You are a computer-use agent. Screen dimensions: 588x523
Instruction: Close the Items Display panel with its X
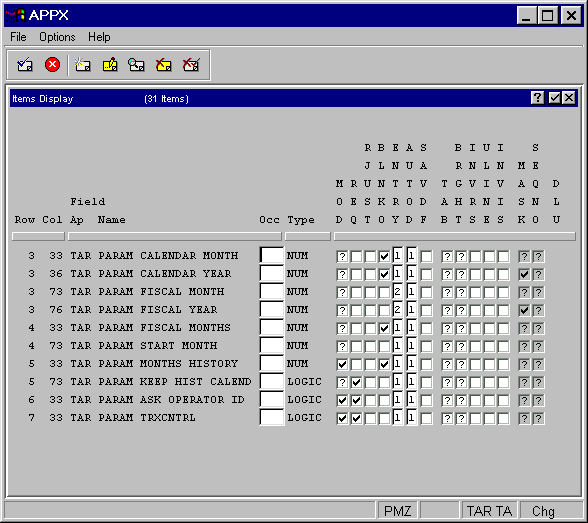click(x=569, y=98)
